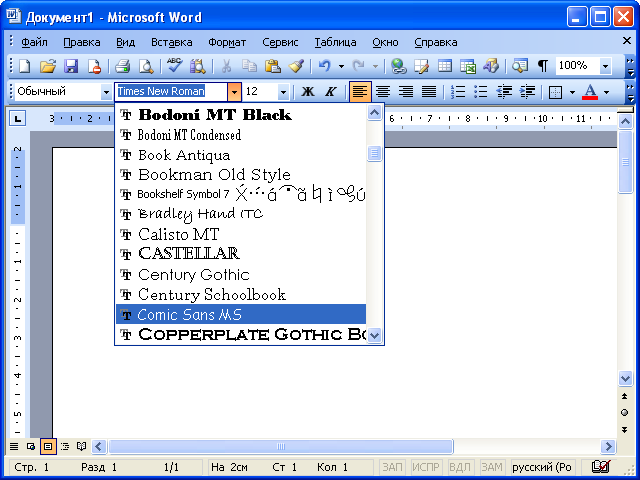This screenshot has height=480, width=640.
Task: Show more Standard toolbar options
Action: tap(630, 67)
